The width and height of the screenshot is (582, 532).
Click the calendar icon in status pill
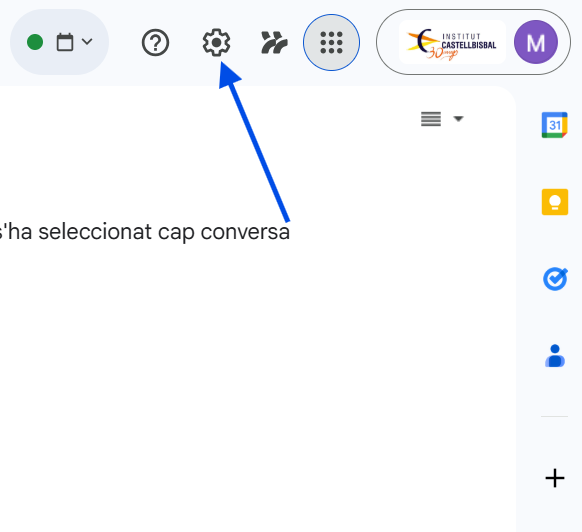[65, 42]
